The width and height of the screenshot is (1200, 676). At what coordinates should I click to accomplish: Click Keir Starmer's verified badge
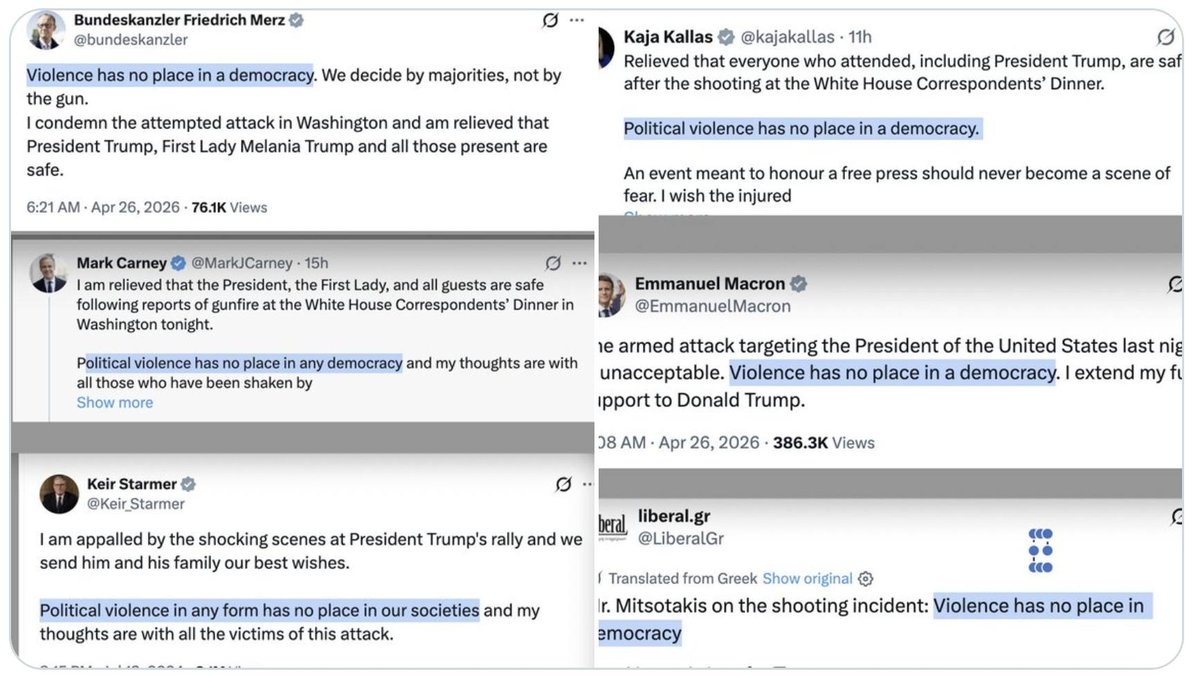coord(188,484)
